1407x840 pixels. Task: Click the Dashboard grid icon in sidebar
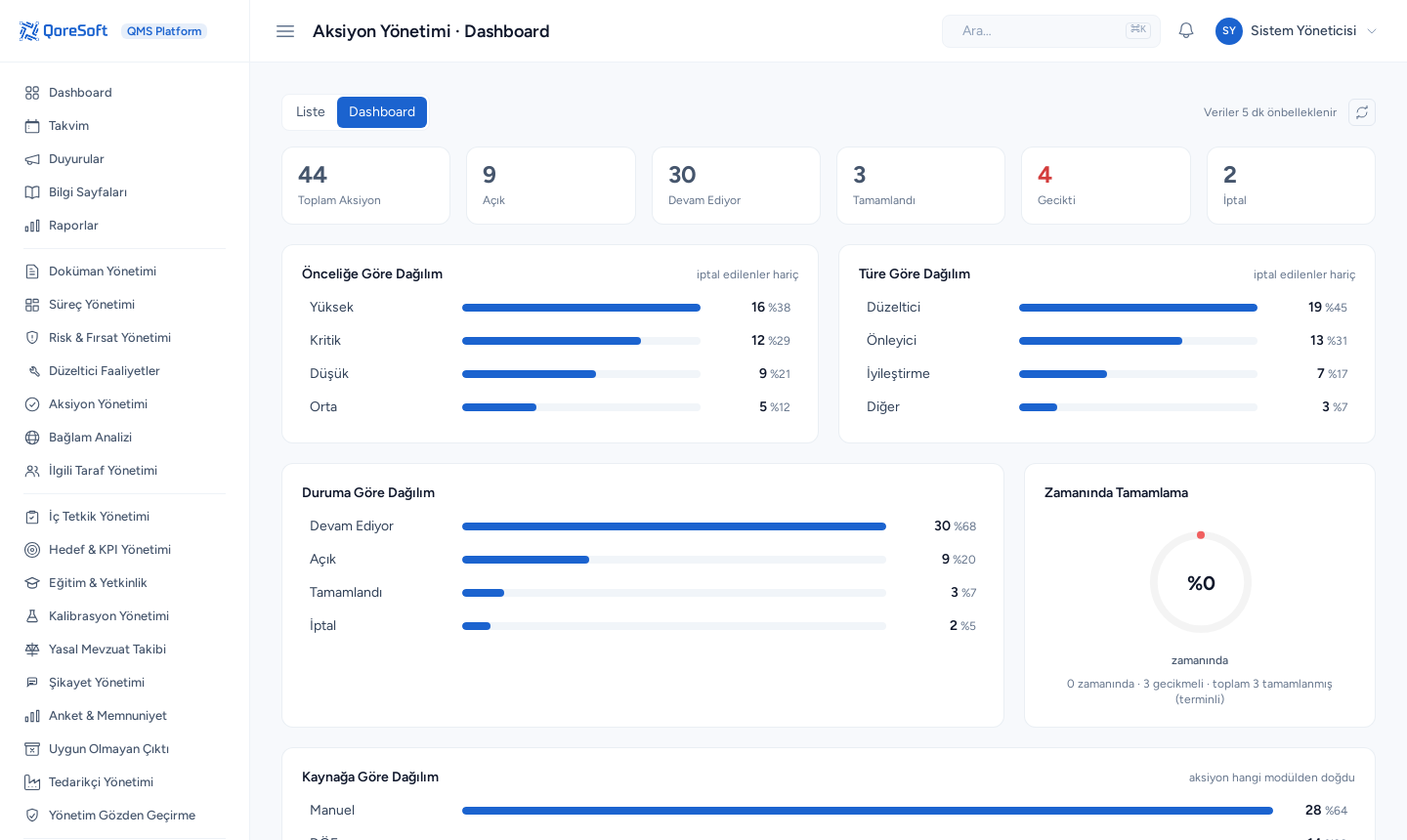32,93
